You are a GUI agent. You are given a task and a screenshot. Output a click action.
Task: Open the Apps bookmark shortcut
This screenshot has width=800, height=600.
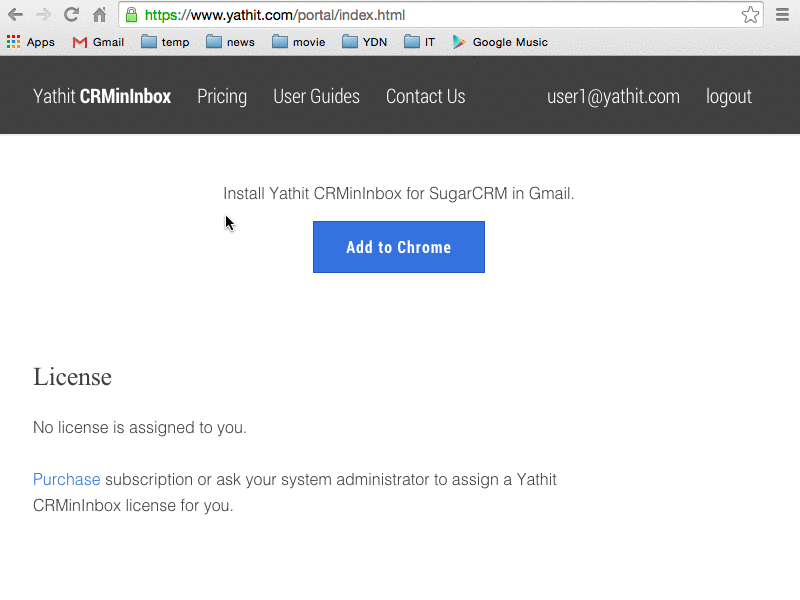[x=31, y=42]
